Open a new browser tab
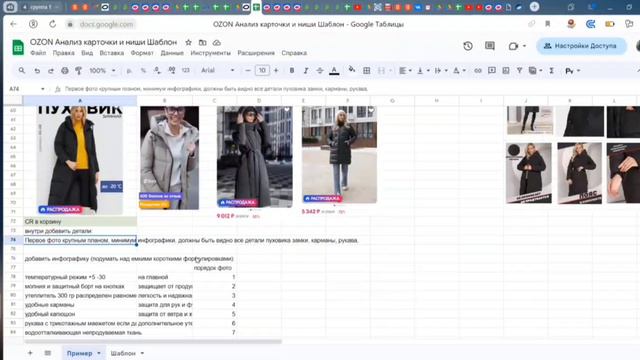 coord(534,7)
